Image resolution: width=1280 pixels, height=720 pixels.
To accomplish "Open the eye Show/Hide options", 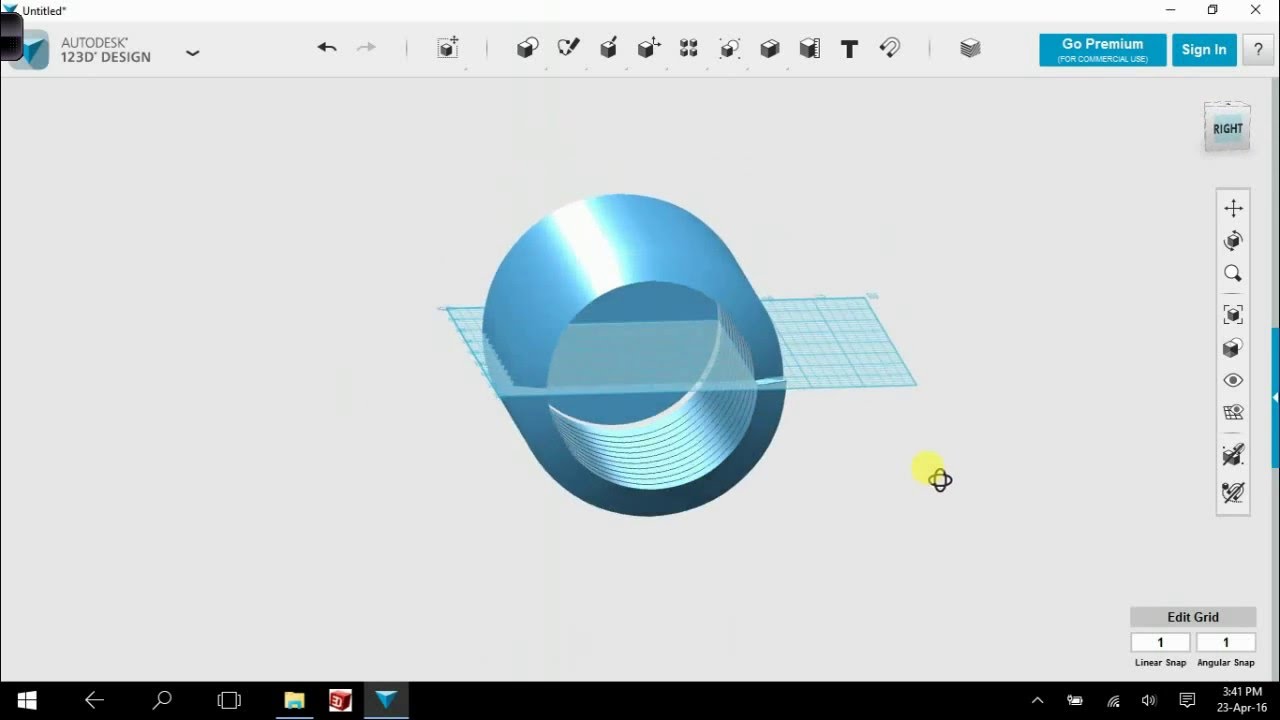I will coord(1233,380).
